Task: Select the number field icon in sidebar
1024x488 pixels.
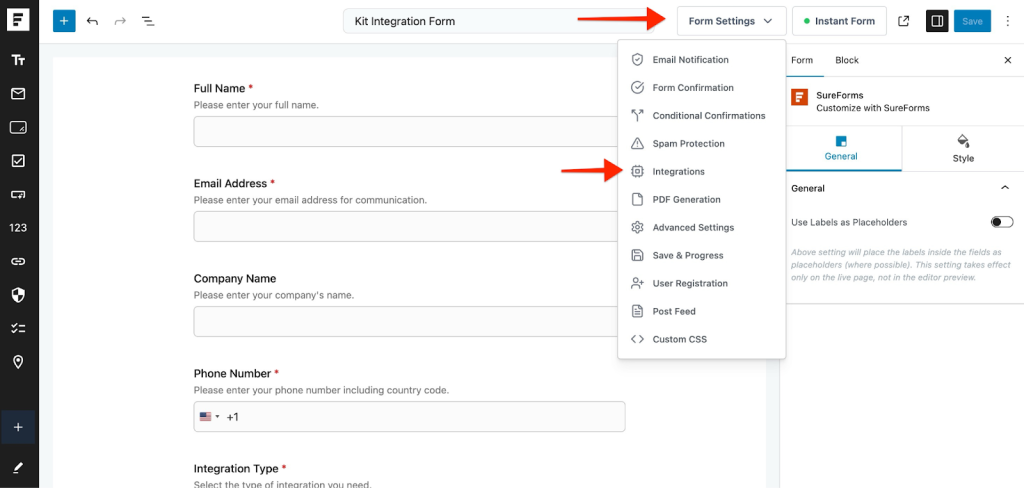Action: pyautogui.click(x=18, y=227)
